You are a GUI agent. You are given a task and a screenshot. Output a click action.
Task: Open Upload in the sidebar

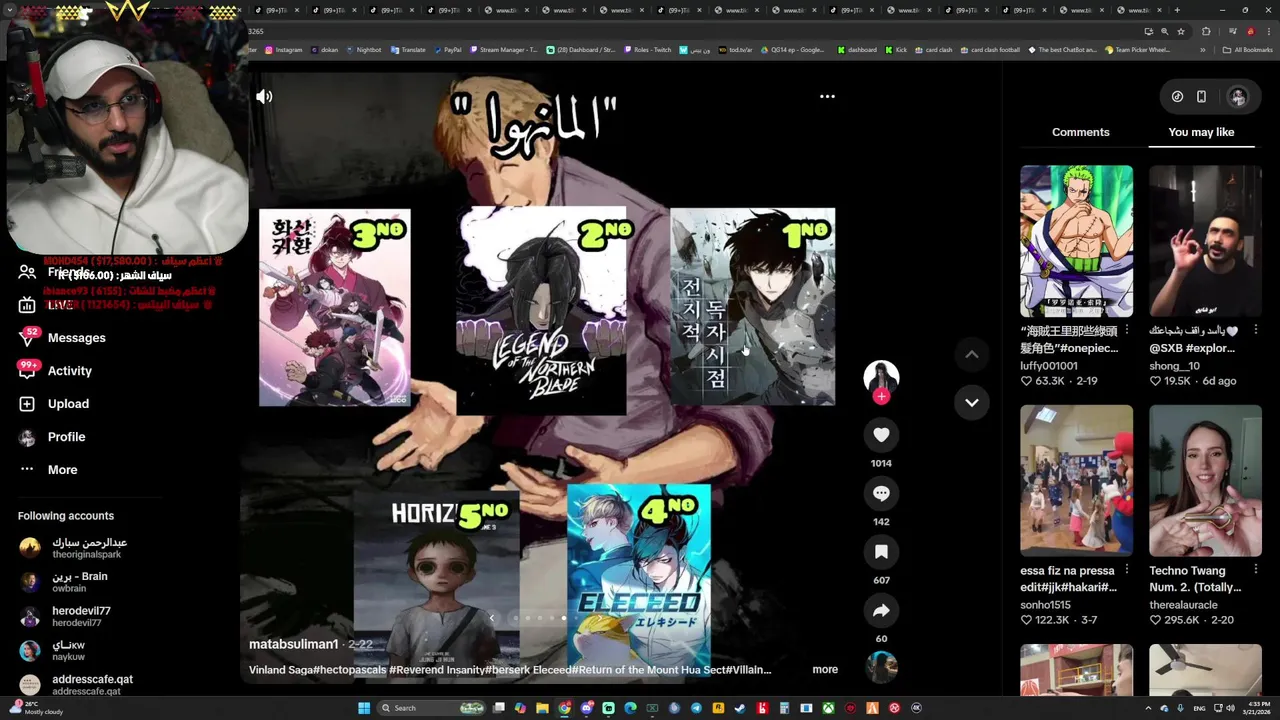point(68,404)
